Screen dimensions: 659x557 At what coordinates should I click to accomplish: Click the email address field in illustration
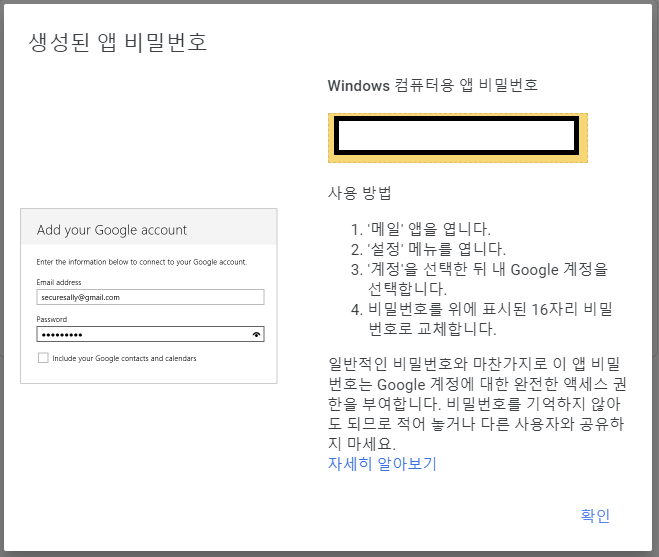point(150,297)
